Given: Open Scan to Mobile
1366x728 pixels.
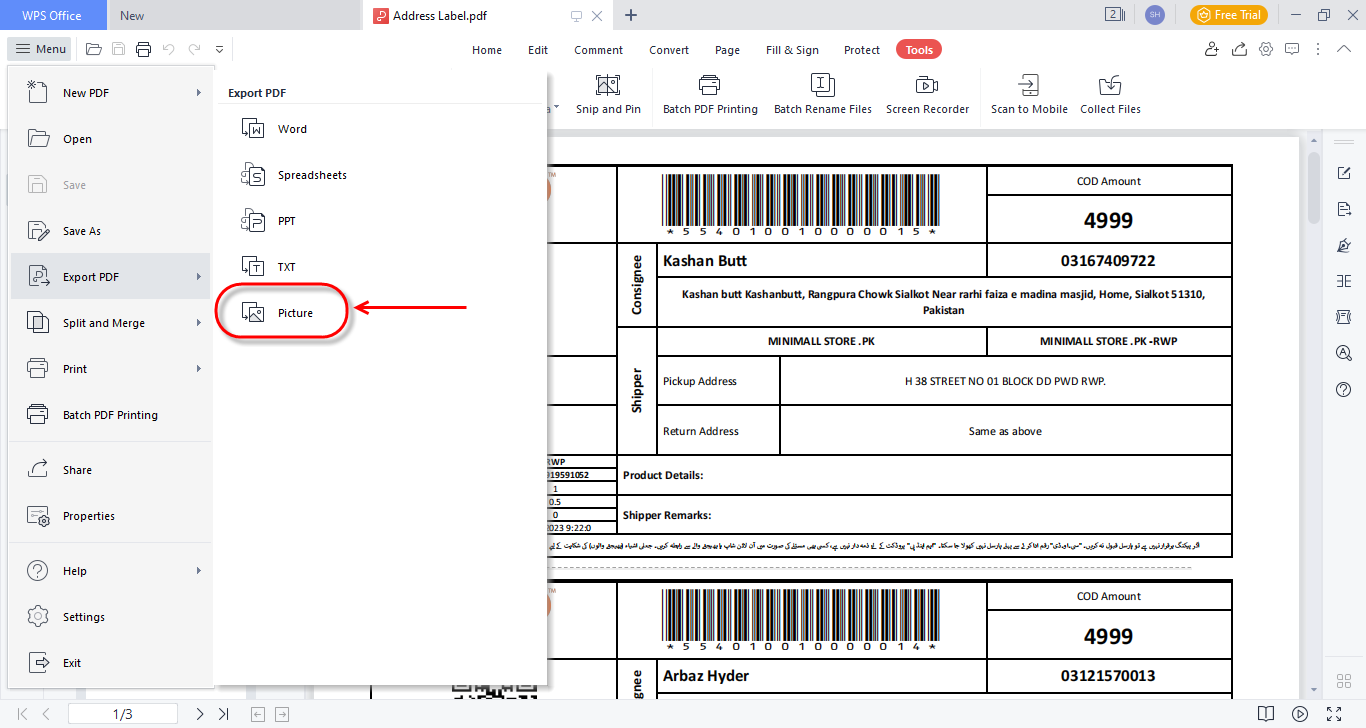Looking at the screenshot, I should [x=1029, y=95].
